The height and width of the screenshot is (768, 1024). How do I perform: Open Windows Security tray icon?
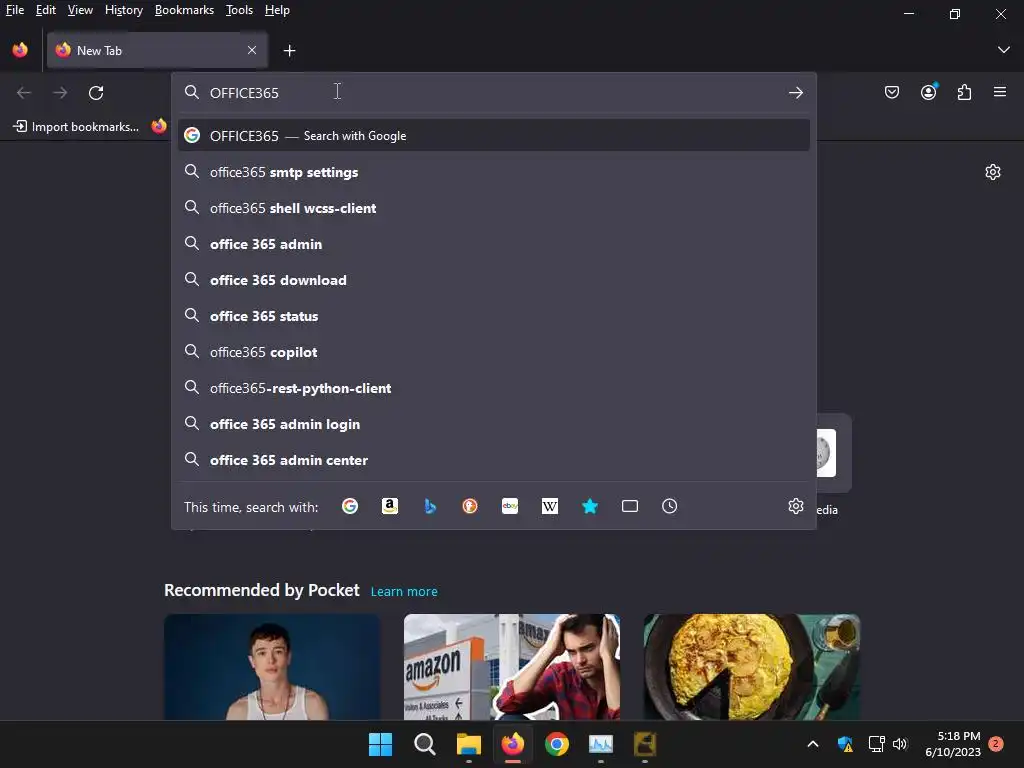coord(844,744)
